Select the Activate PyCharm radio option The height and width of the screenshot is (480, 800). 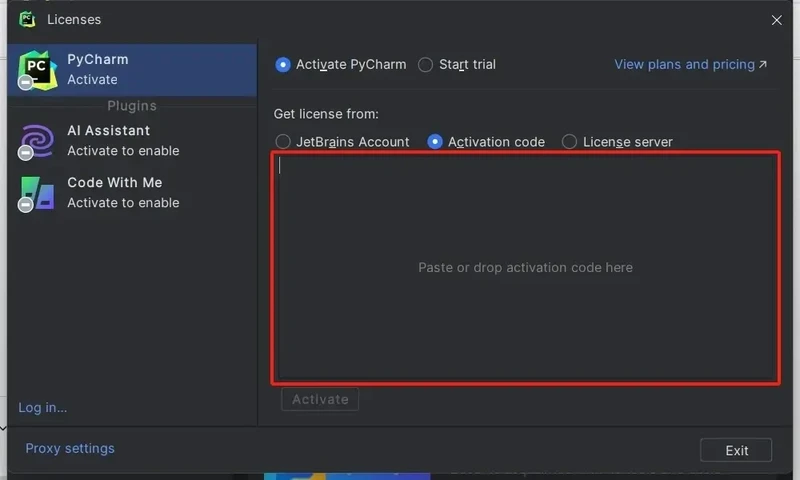[x=283, y=65]
